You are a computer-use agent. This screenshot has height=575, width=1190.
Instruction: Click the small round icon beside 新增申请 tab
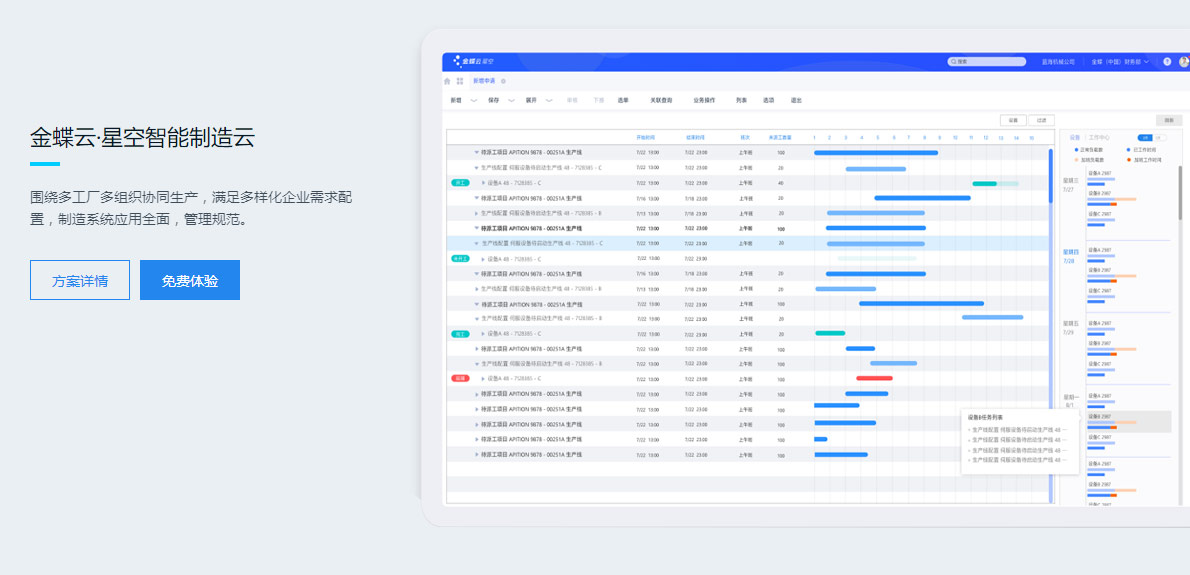(x=503, y=80)
